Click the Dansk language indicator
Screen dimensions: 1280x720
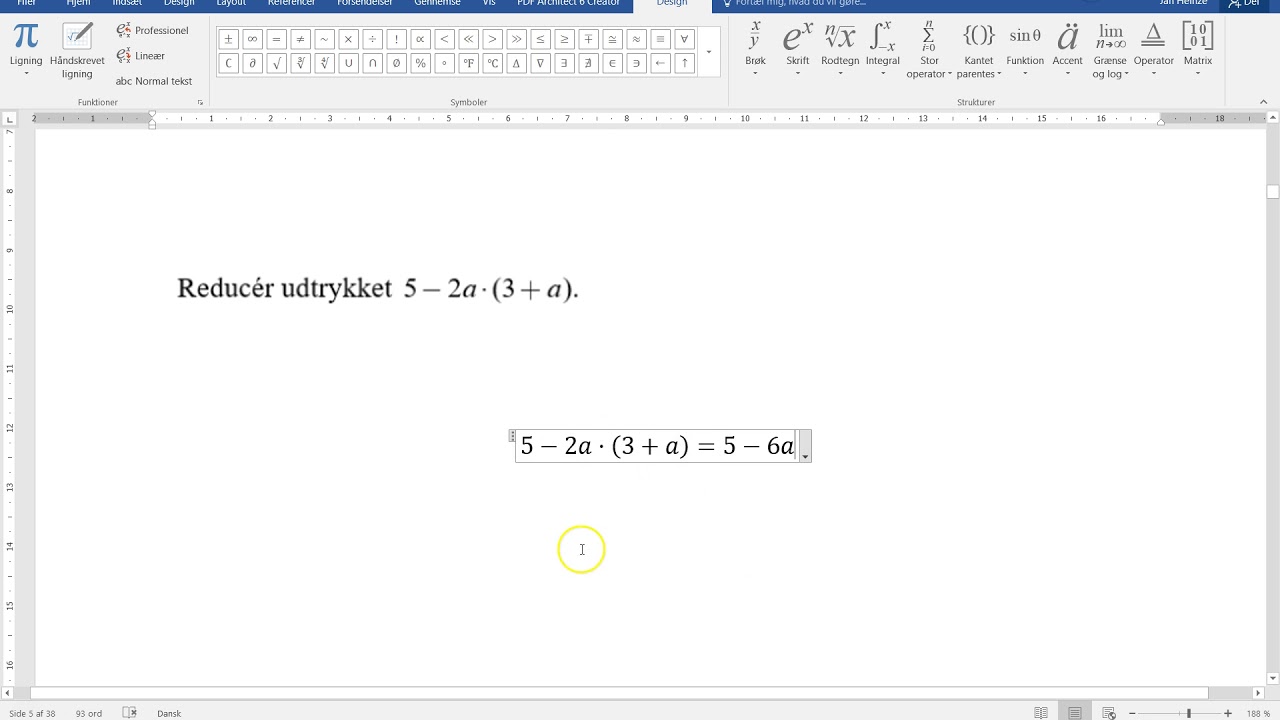[169, 713]
